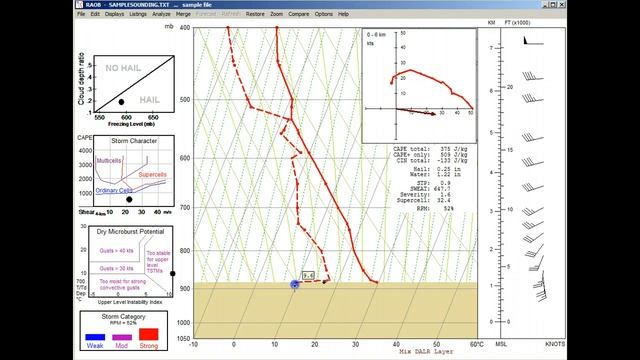The height and width of the screenshot is (360, 640).
Task: Click the top wind flag near 7 km
Action: (533, 41)
